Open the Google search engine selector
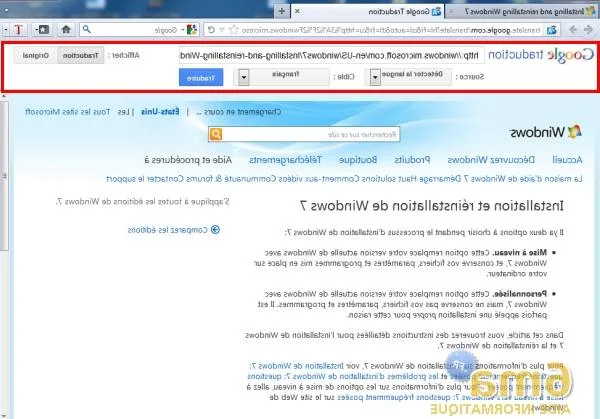Screen dimensions: 600x419 point(190,29)
